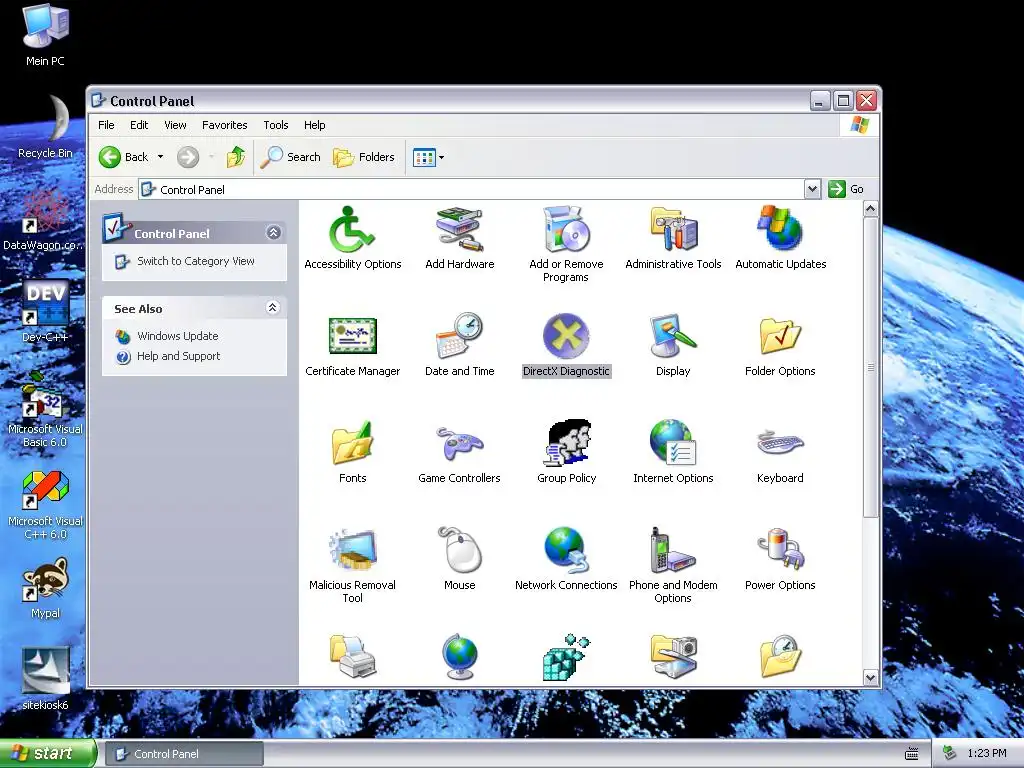Select Mein PC desktop icon
The height and width of the screenshot is (768, 1024).
(x=45, y=37)
